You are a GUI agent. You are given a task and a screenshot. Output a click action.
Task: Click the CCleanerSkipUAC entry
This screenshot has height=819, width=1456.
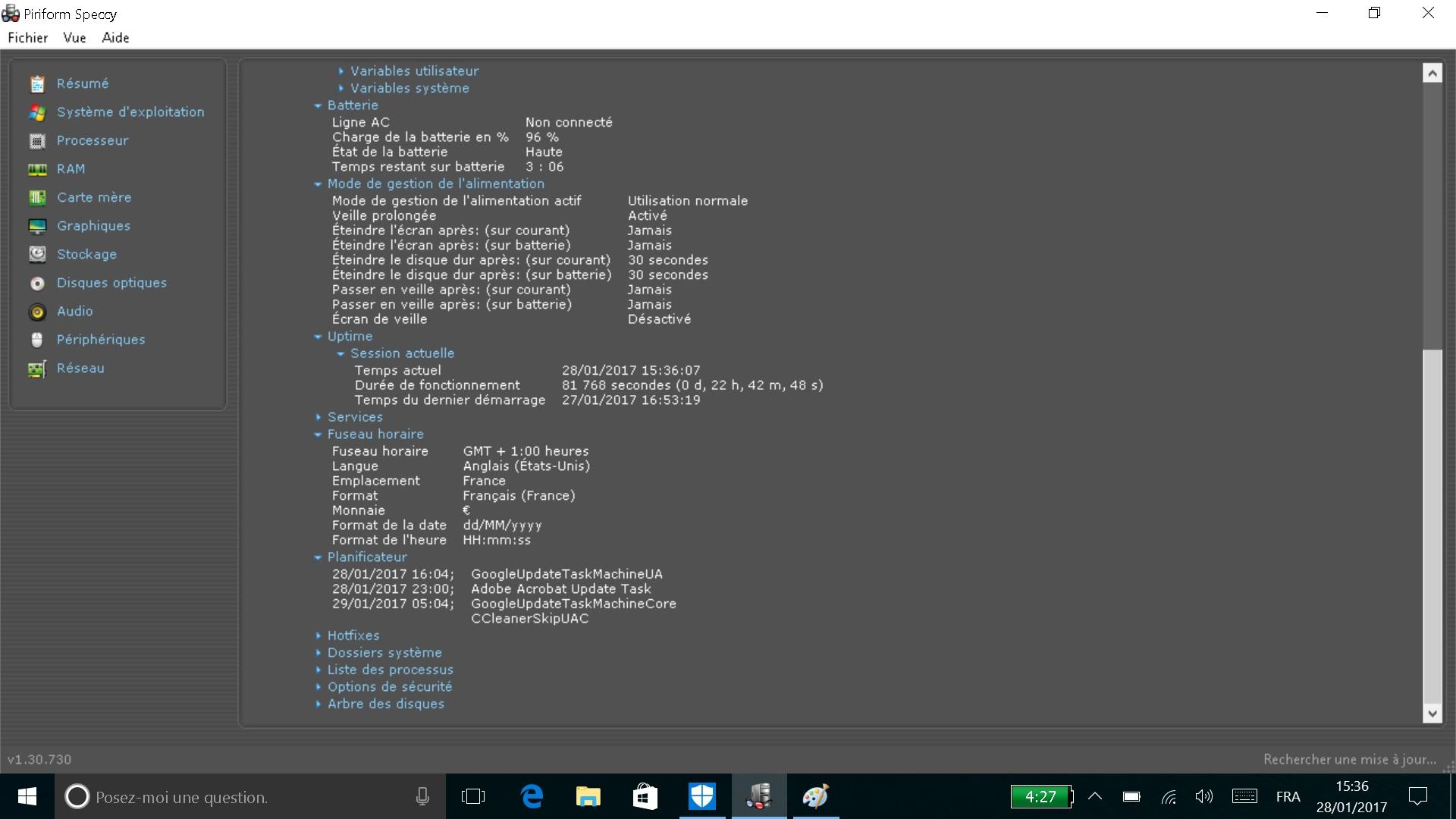pos(529,619)
